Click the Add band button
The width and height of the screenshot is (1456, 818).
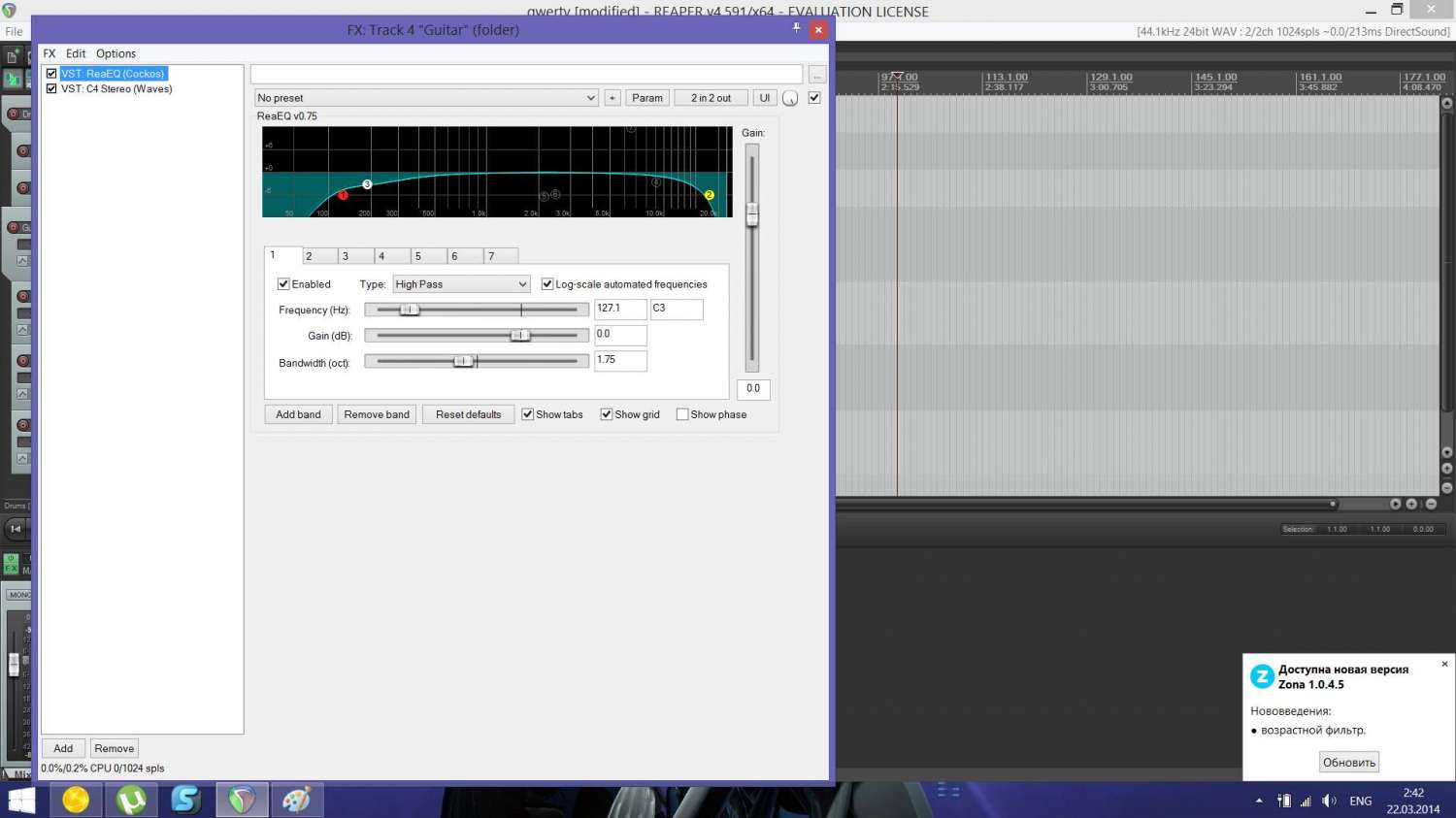[298, 414]
